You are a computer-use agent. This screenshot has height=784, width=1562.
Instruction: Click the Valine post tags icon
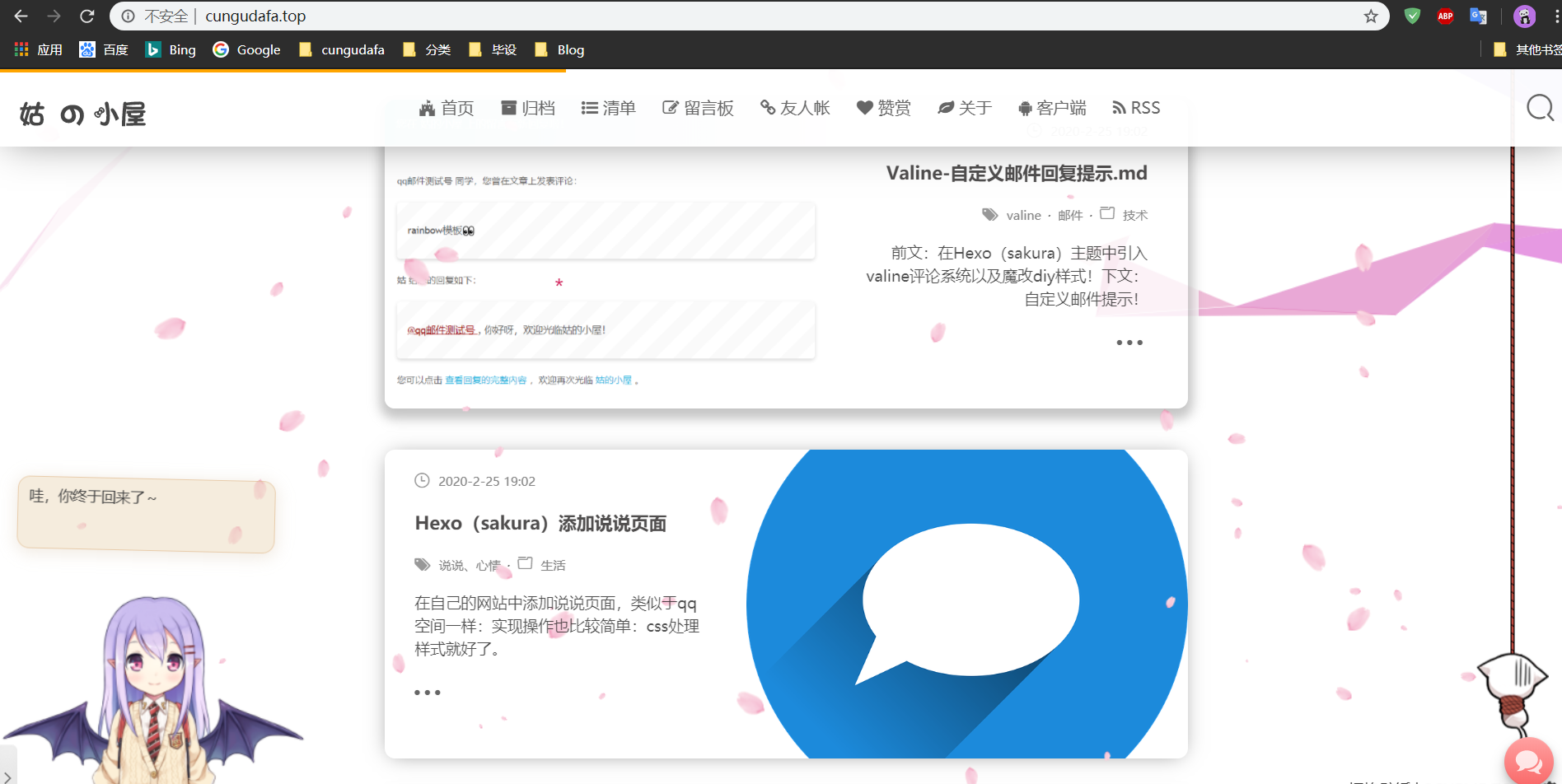click(989, 214)
